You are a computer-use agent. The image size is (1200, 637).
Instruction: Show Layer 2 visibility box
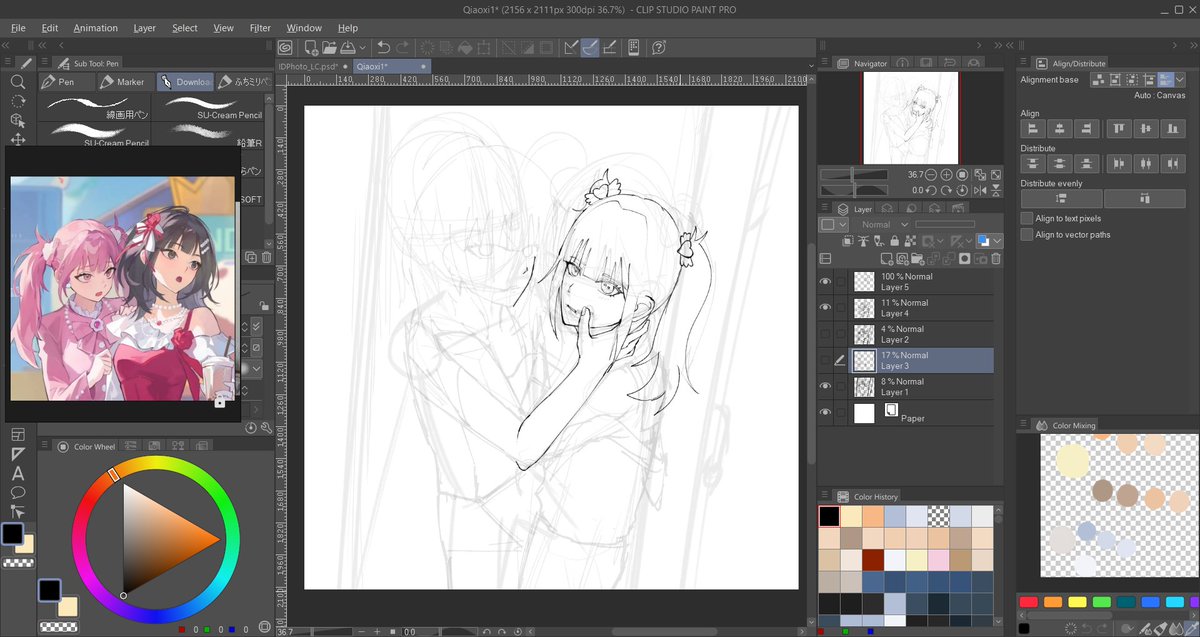pos(825,334)
